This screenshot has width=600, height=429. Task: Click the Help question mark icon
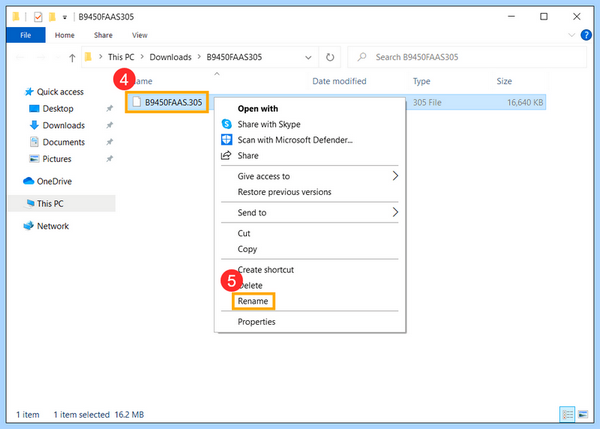pos(586,35)
